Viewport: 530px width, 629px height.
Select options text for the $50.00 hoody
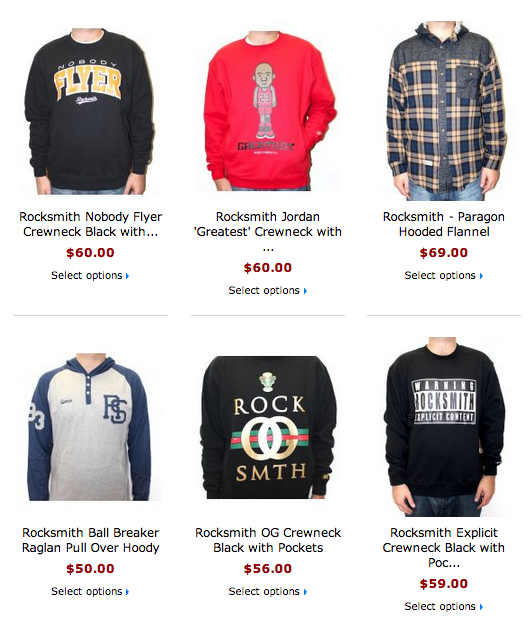(x=87, y=591)
